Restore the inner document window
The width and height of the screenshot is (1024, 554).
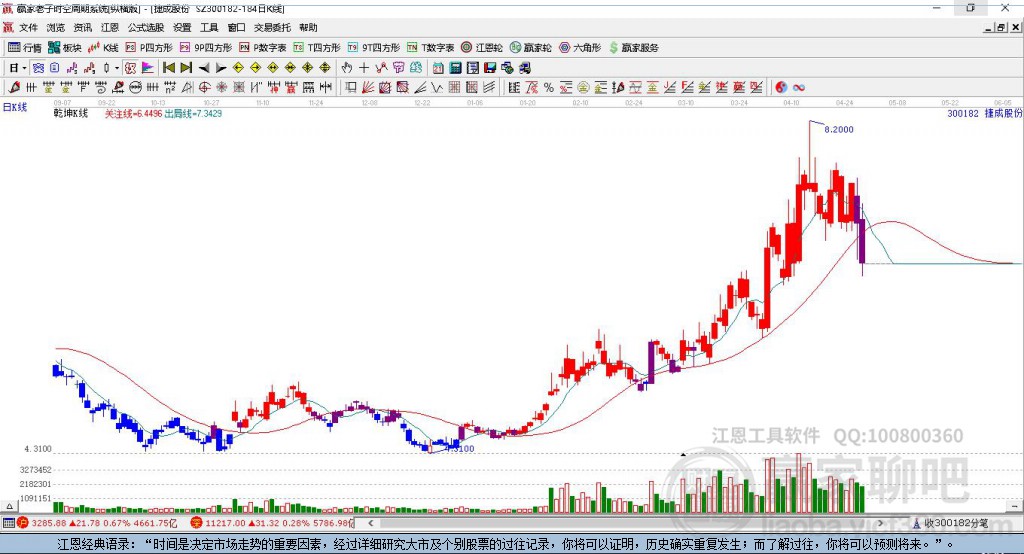click(1001, 27)
